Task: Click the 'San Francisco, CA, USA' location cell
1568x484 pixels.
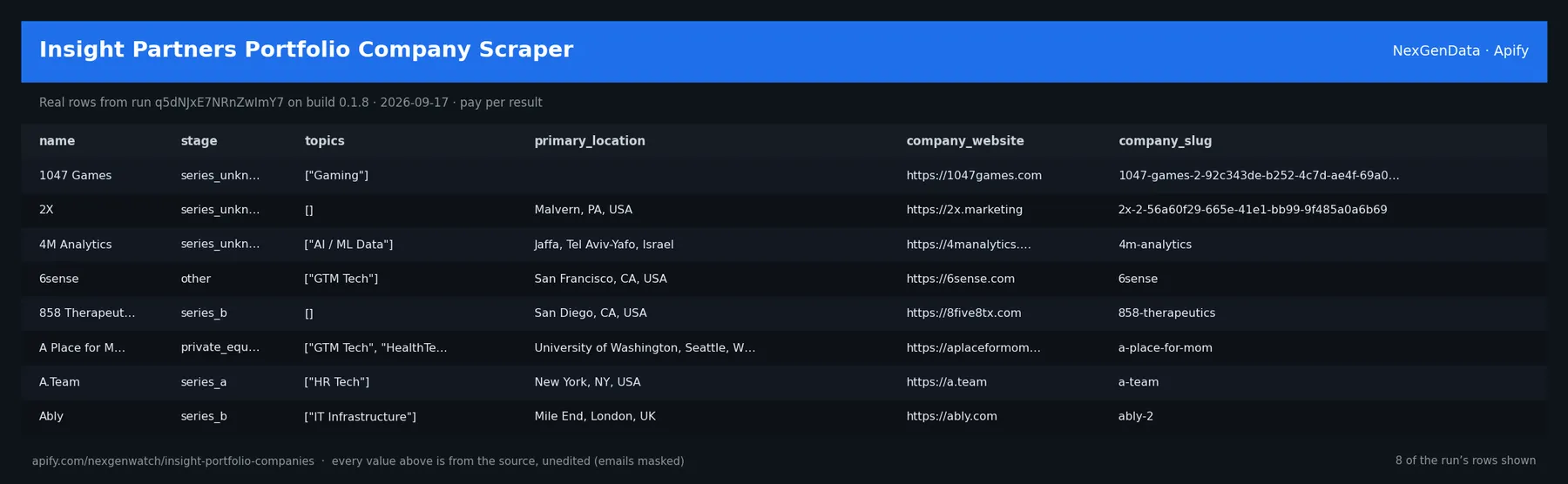Action: (600, 279)
